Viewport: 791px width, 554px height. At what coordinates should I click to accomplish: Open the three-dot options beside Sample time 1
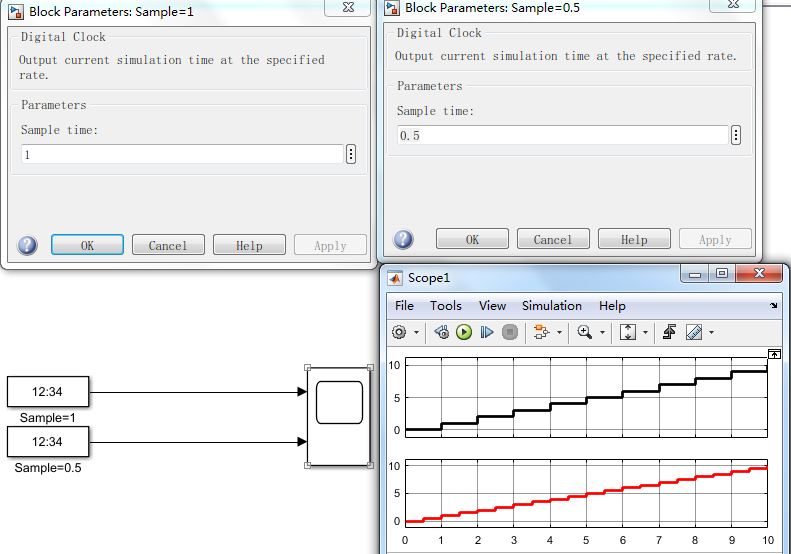click(x=351, y=154)
